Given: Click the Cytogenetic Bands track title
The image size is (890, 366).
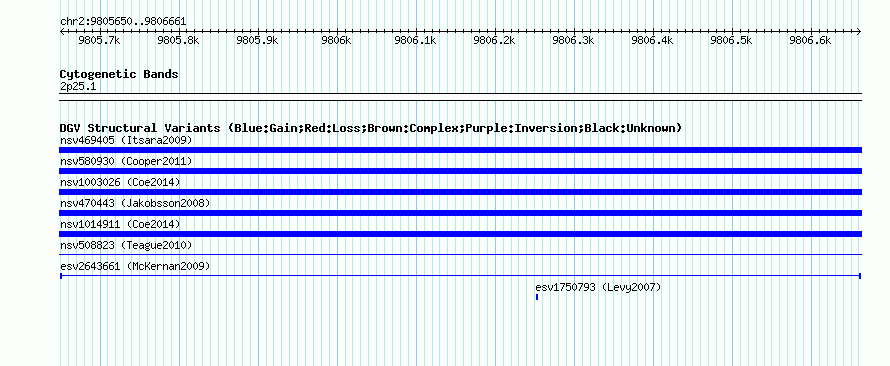Looking at the screenshot, I should [x=119, y=74].
